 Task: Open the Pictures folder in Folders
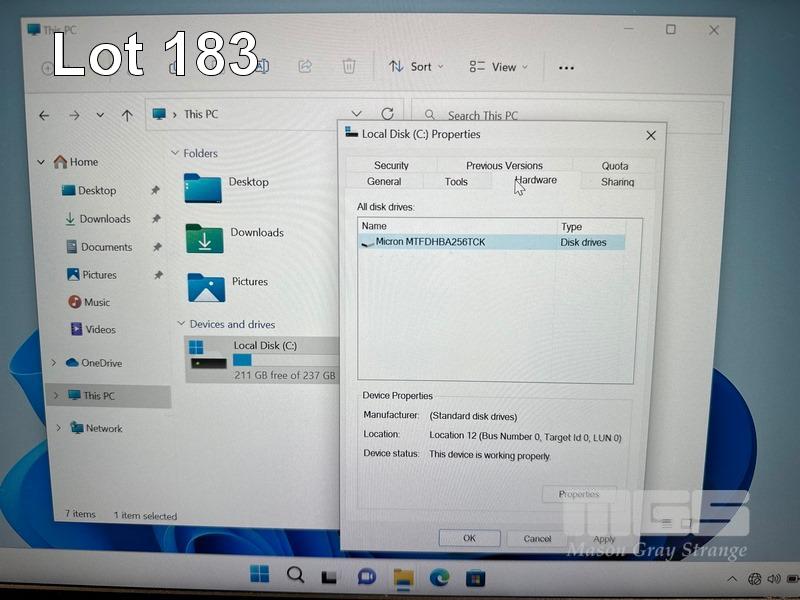click(x=206, y=287)
